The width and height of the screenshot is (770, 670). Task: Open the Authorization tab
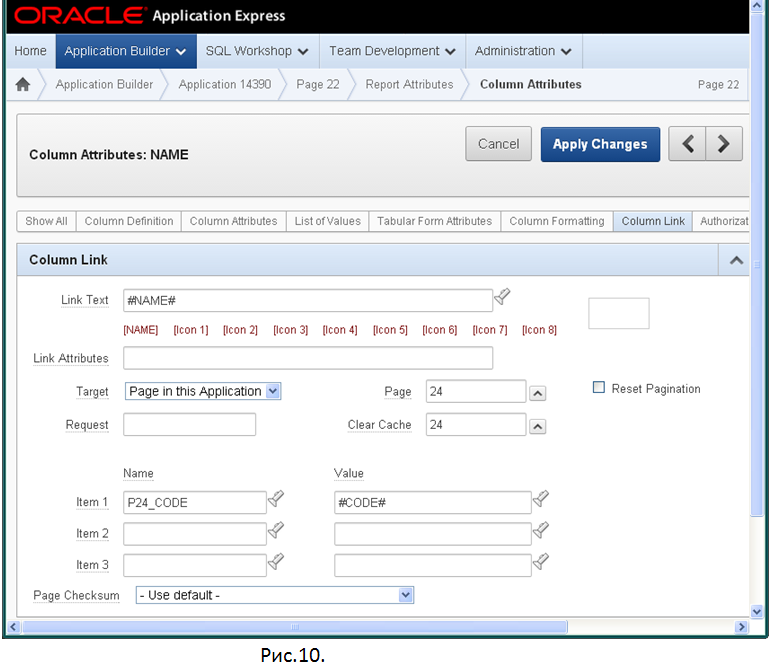pyautogui.click(x=721, y=221)
